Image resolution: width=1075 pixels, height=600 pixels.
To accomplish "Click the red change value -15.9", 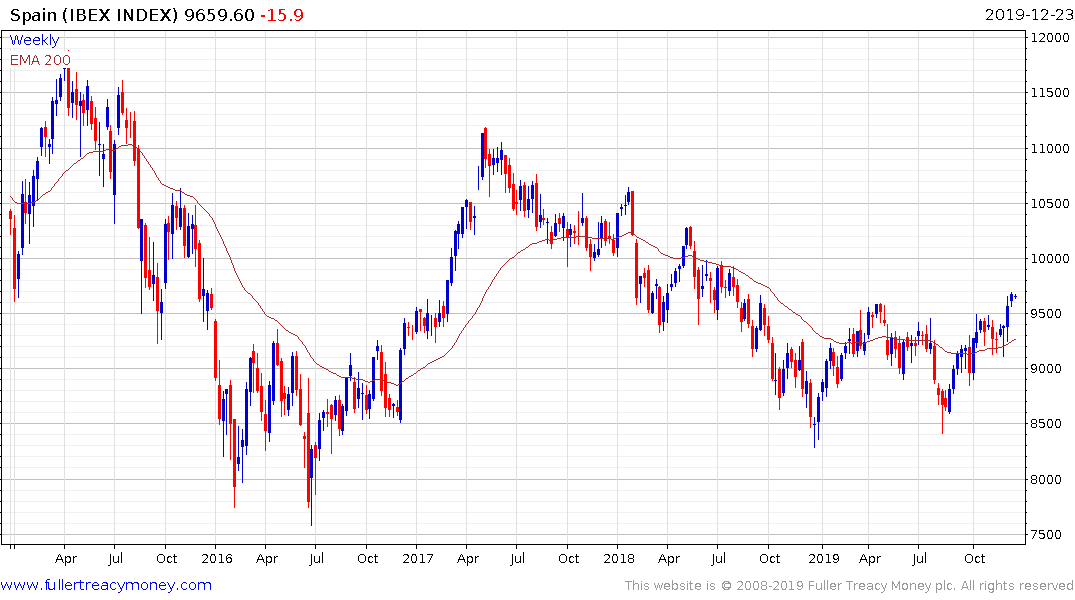I will click(x=281, y=15).
